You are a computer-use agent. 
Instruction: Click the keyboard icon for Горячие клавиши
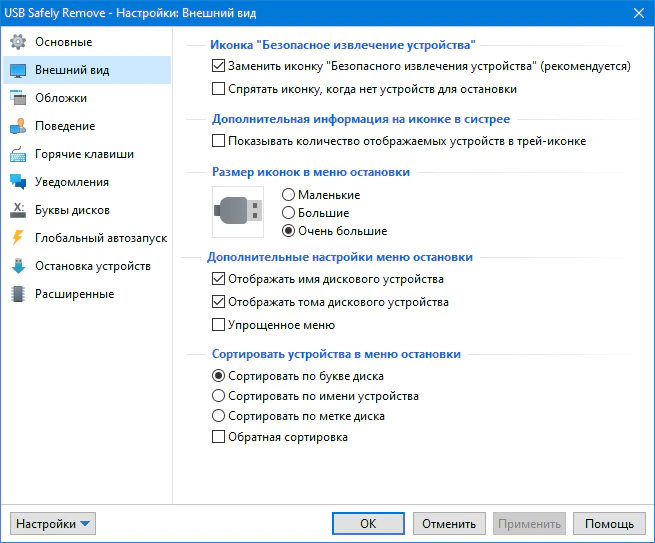click(17, 154)
